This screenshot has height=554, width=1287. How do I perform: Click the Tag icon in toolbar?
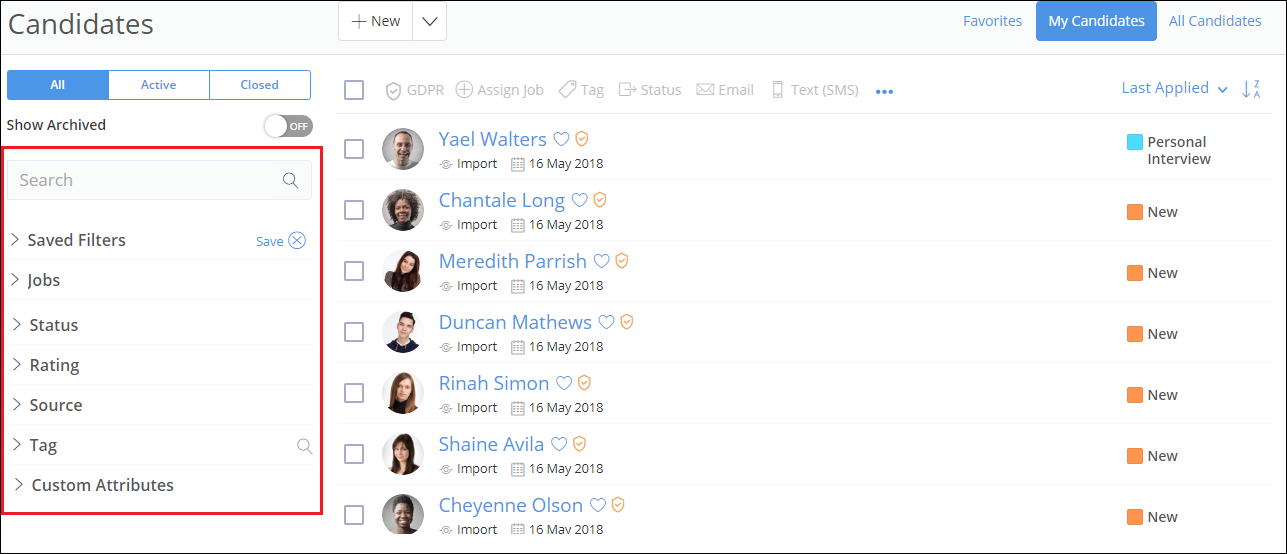pos(567,90)
